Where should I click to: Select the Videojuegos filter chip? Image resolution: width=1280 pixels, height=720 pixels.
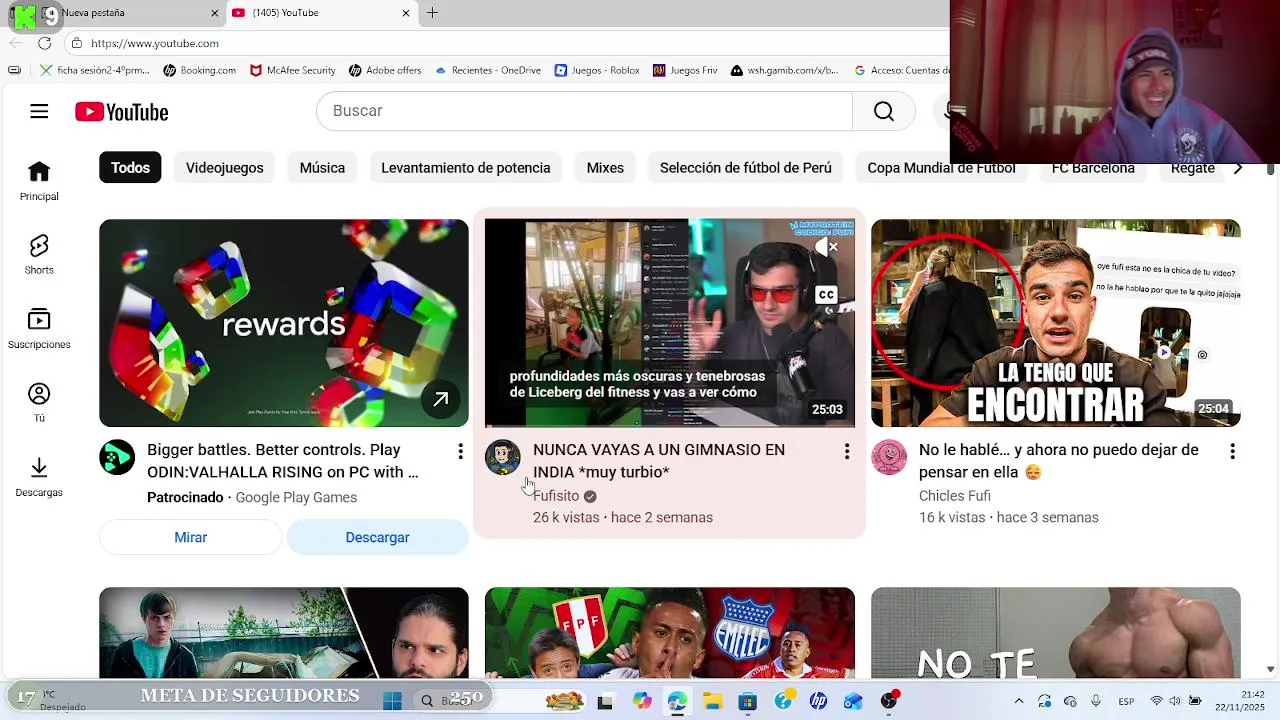[225, 168]
